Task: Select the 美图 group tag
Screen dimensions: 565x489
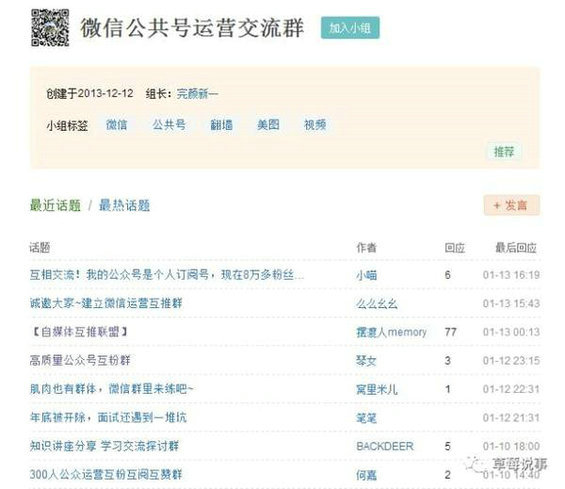Action: pos(268,125)
